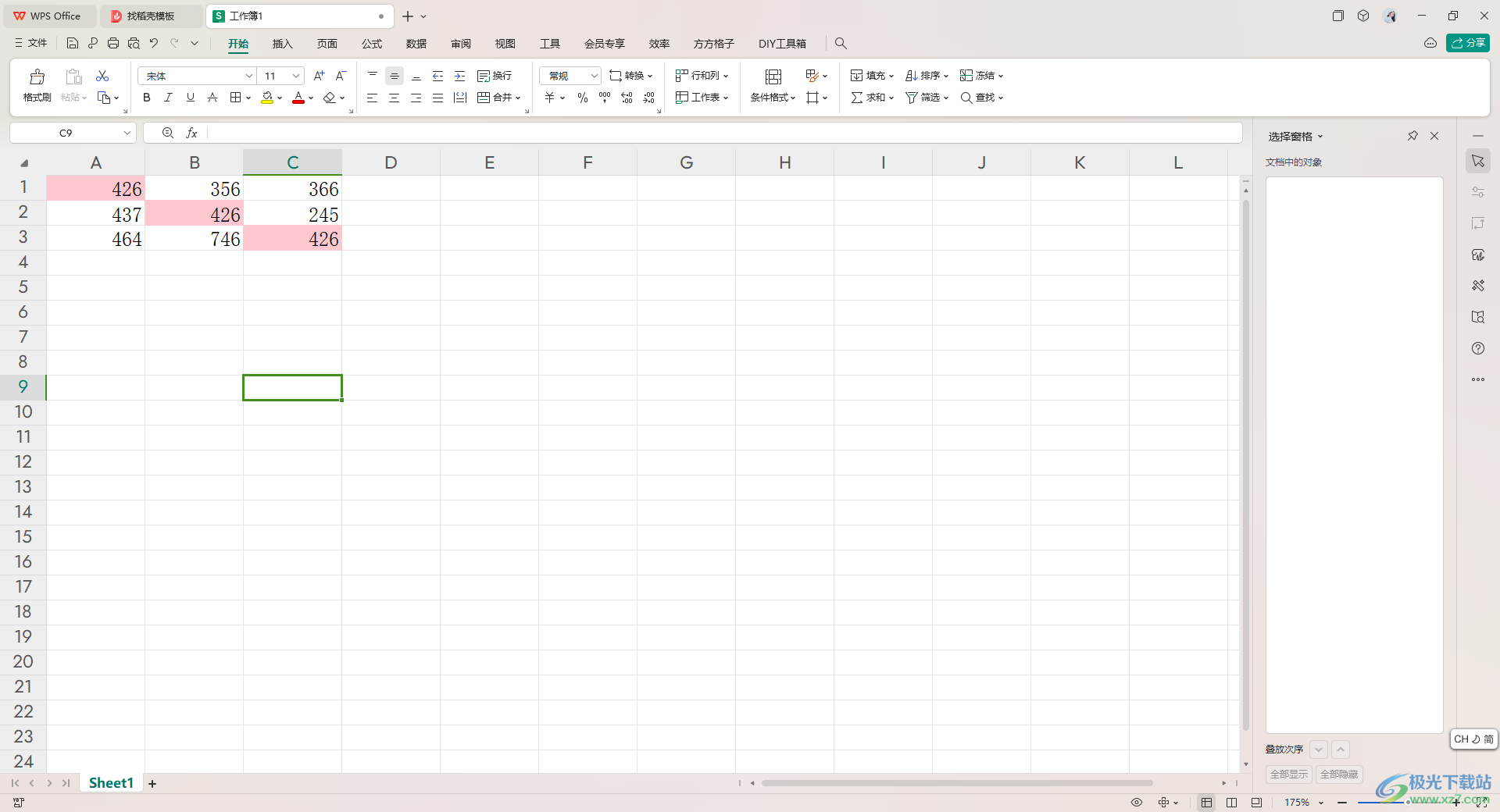
Task: Click column header G
Action: click(686, 162)
